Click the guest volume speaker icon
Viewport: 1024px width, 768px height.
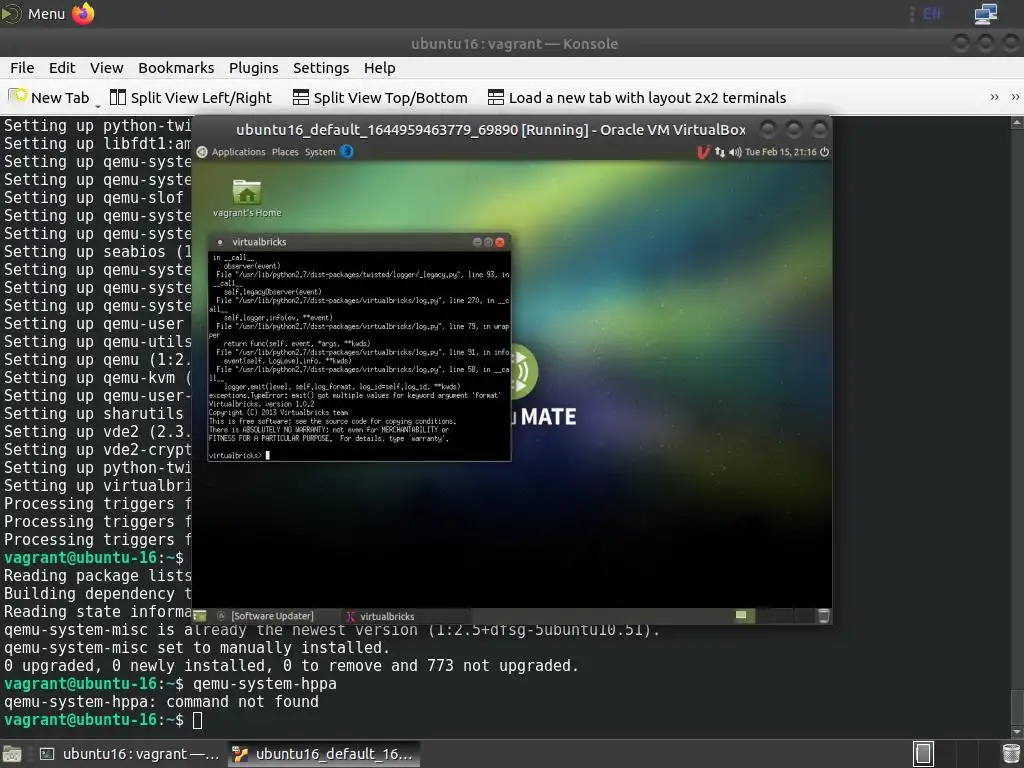click(735, 152)
